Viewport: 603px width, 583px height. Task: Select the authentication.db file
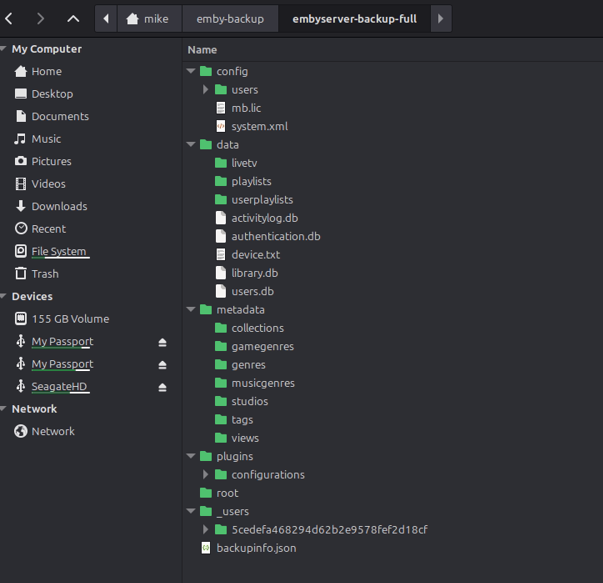click(x=276, y=237)
